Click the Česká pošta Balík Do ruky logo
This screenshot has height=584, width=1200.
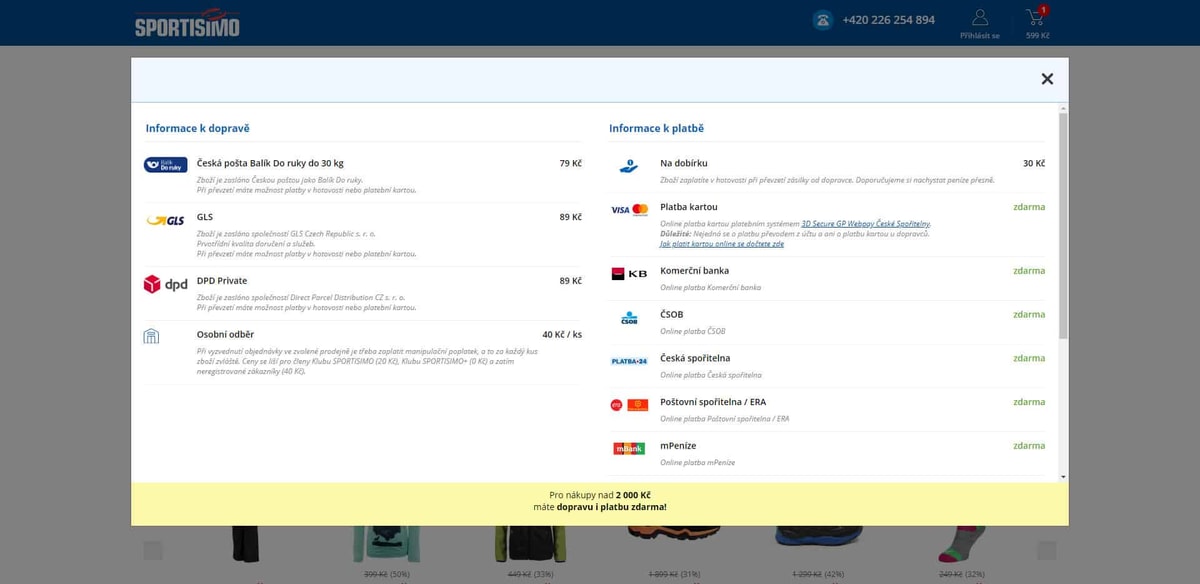pyautogui.click(x=165, y=165)
